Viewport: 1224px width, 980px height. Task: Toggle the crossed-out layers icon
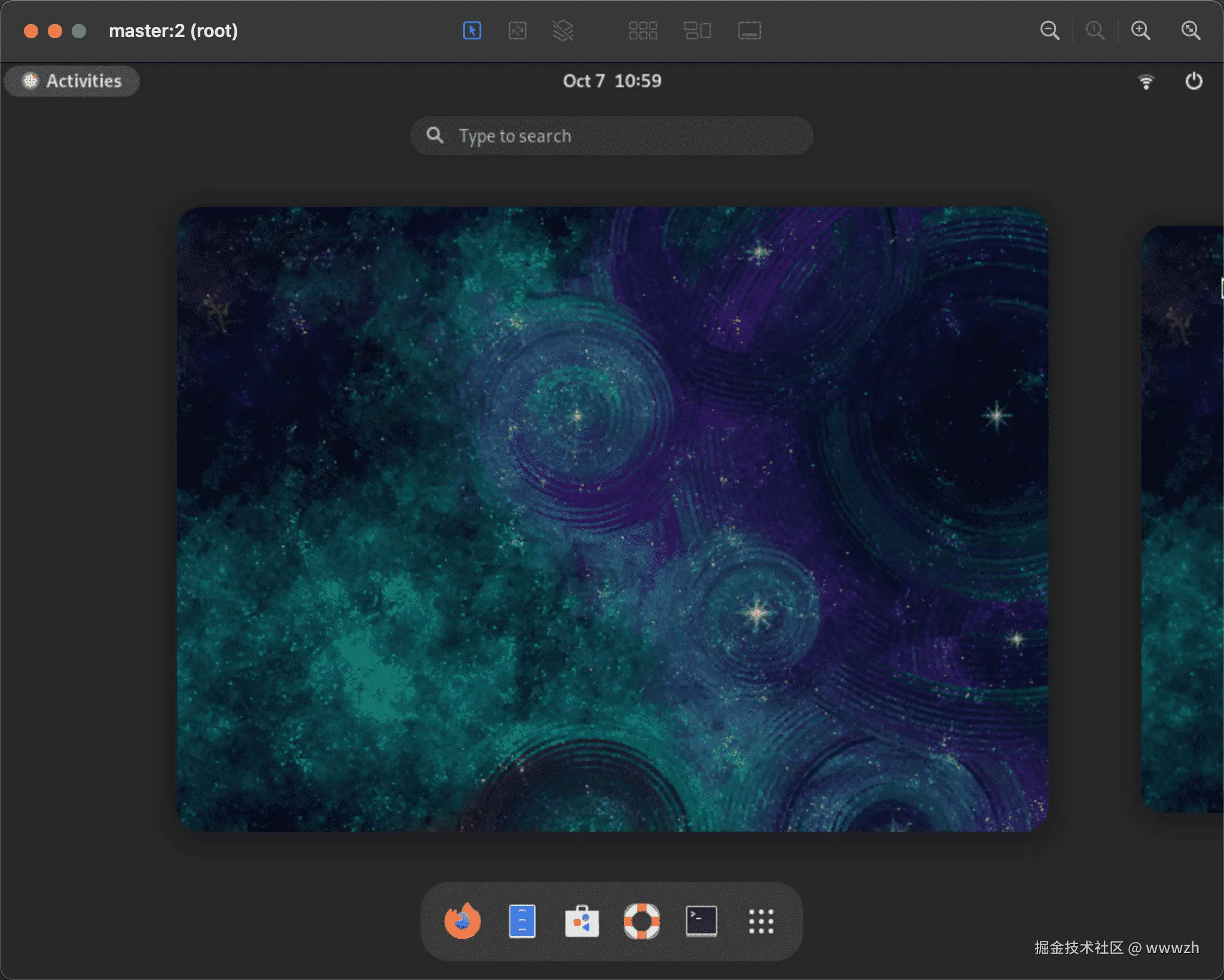[562, 30]
